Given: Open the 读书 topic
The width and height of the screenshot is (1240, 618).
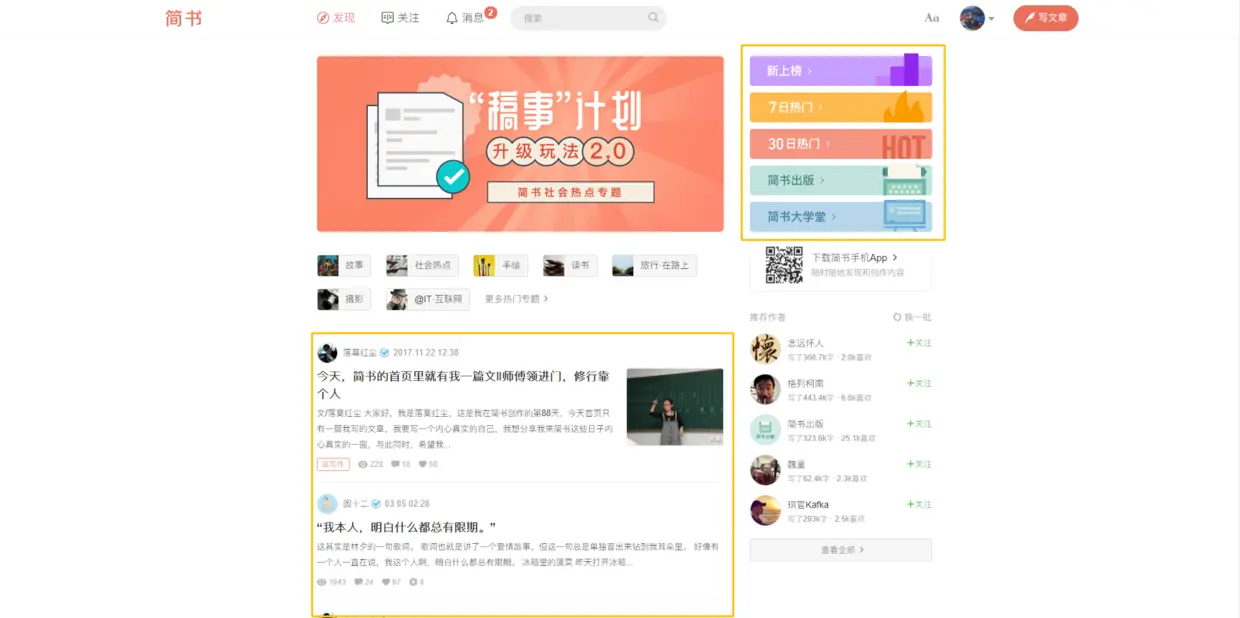Looking at the screenshot, I should (570, 265).
